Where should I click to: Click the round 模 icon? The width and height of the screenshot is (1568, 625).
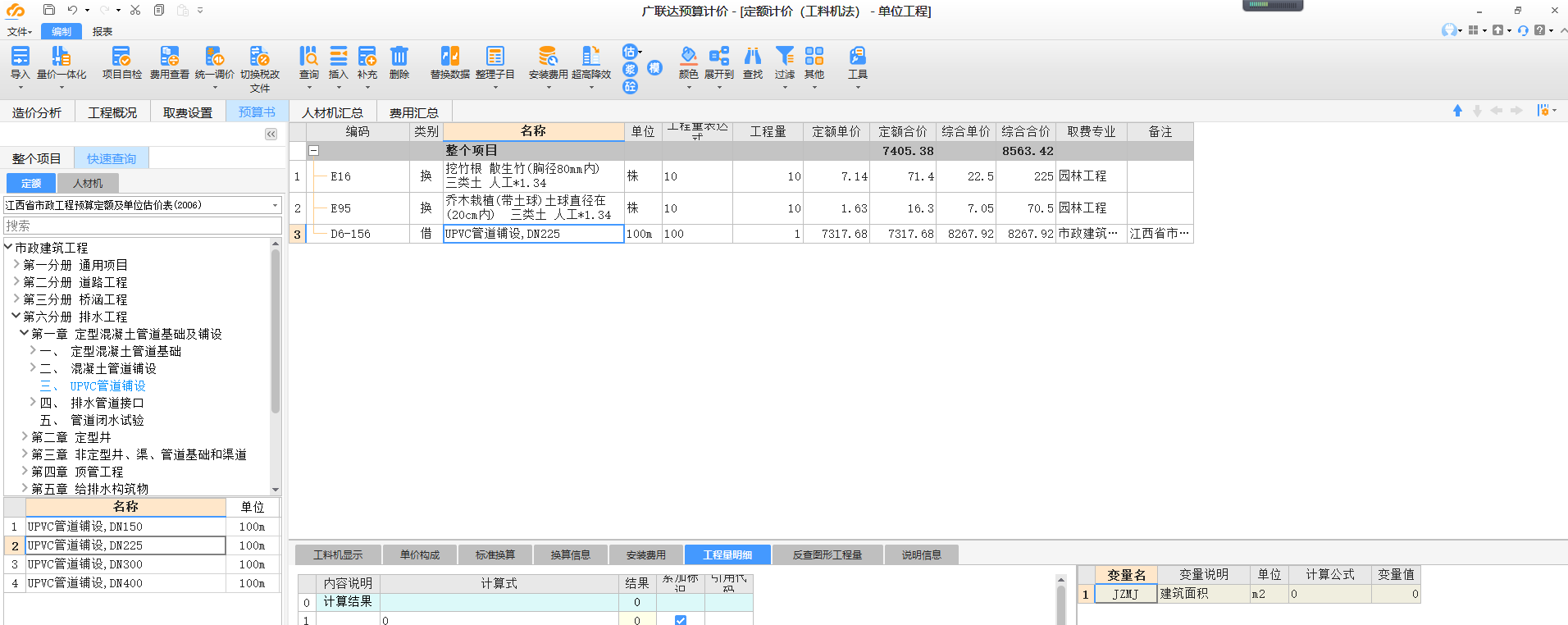point(654,68)
